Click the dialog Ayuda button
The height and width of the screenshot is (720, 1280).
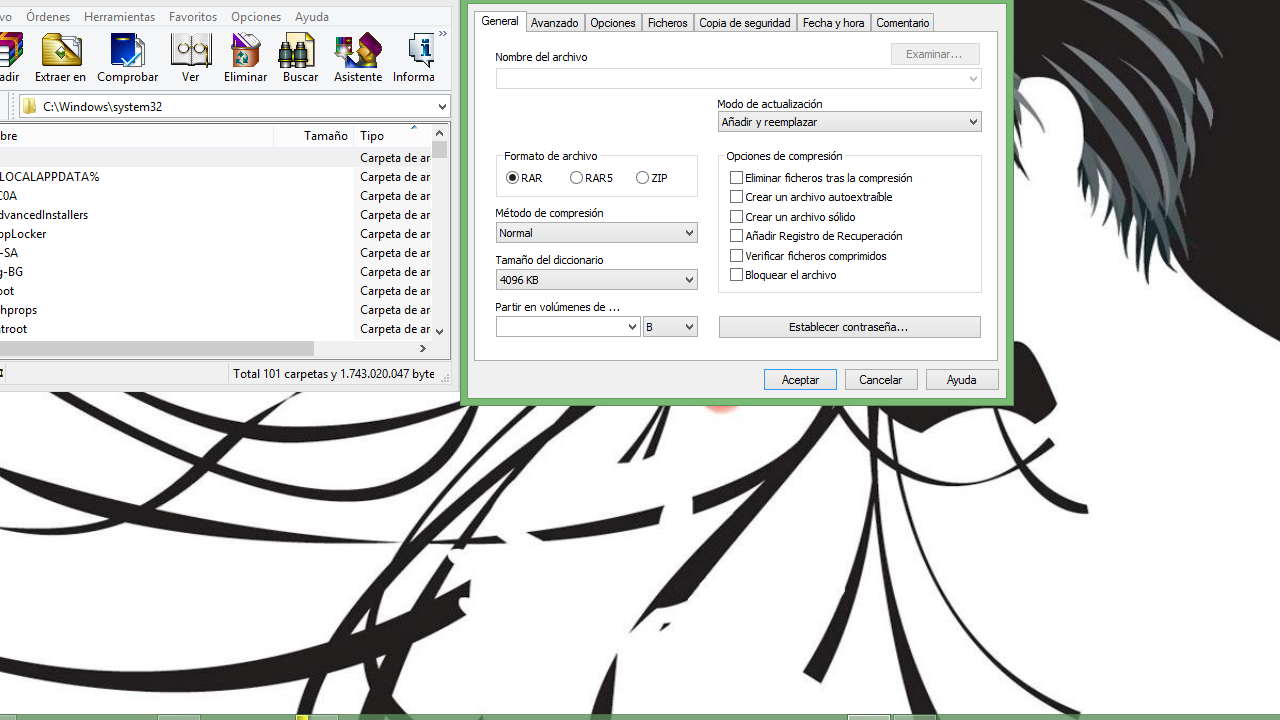point(962,380)
